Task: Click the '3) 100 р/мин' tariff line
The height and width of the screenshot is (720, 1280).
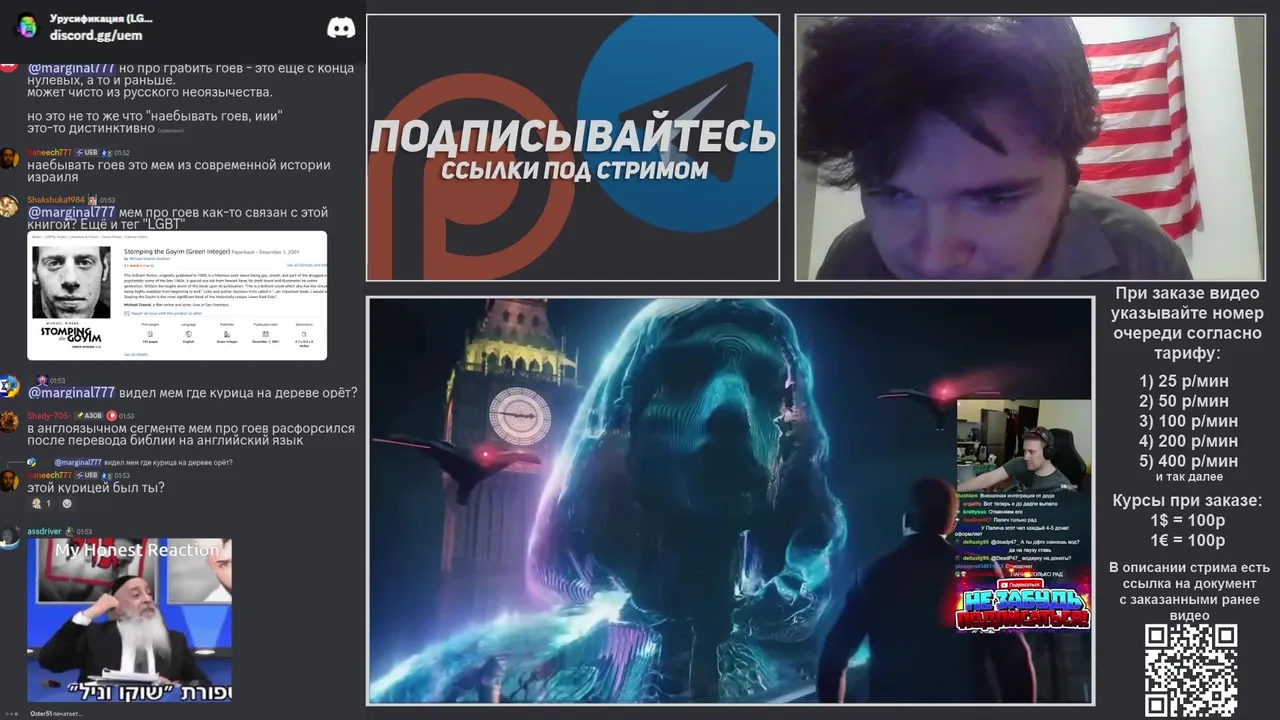Action: 1188,421
